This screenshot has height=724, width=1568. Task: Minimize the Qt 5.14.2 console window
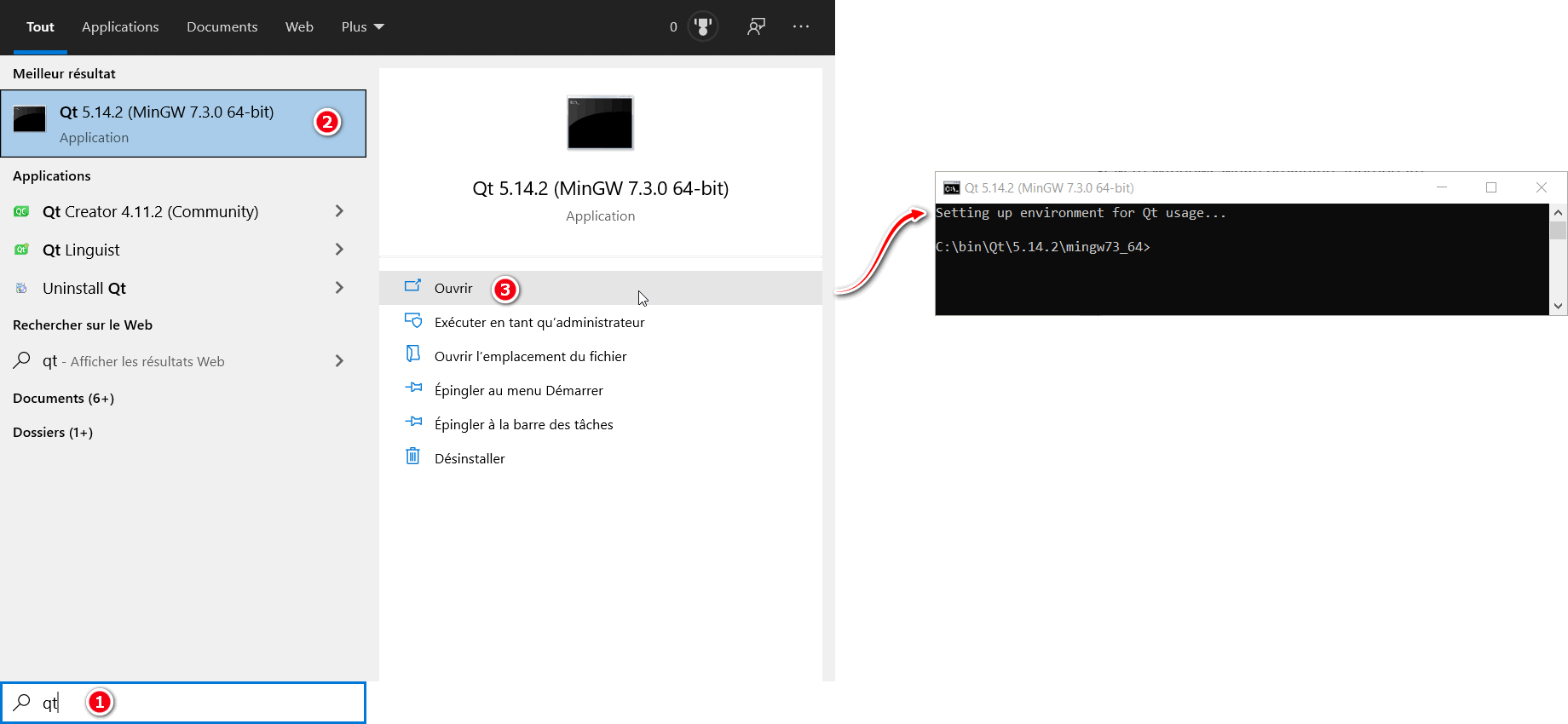(1442, 187)
